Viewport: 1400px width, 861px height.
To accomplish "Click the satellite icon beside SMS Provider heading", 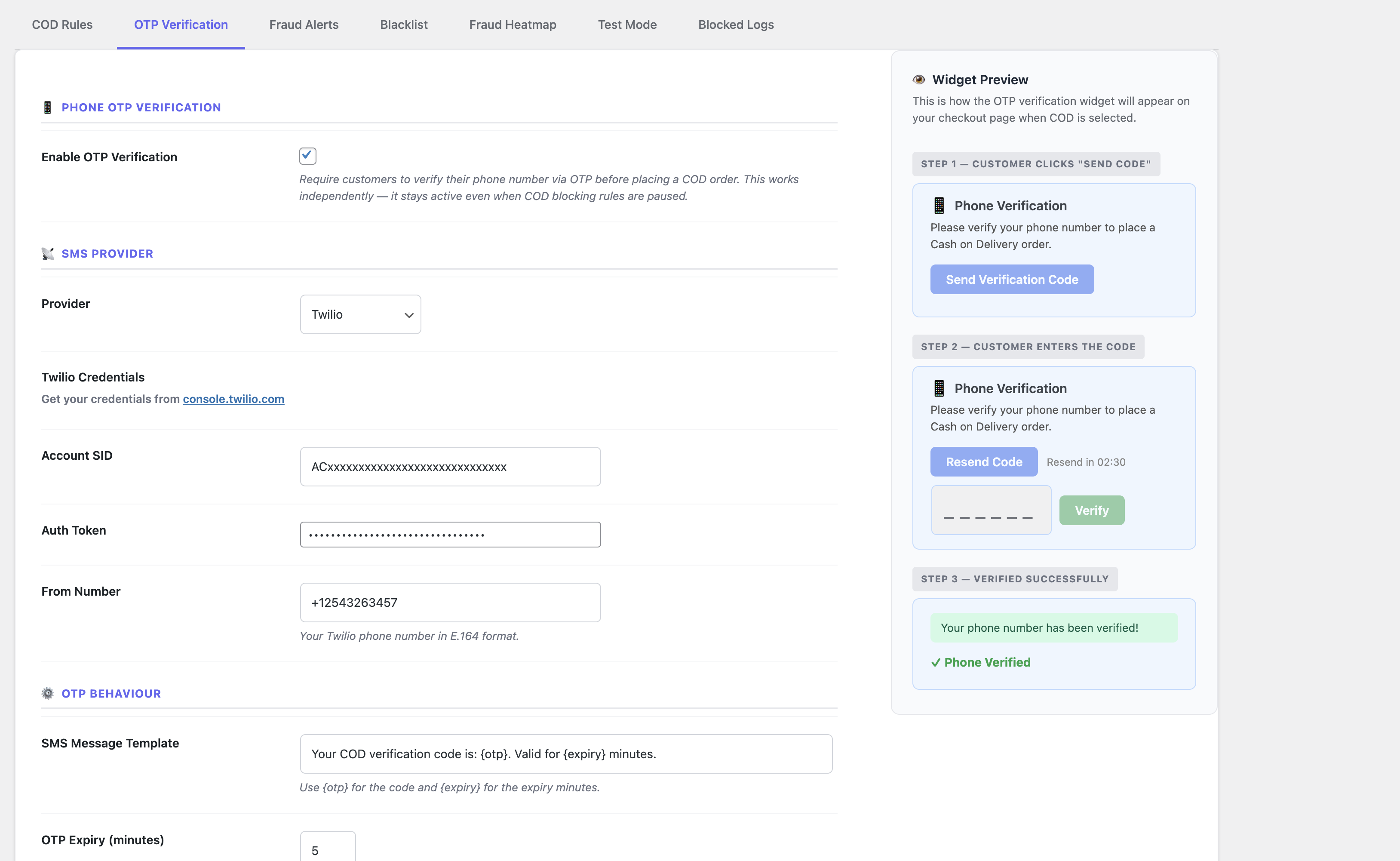I will (48, 253).
